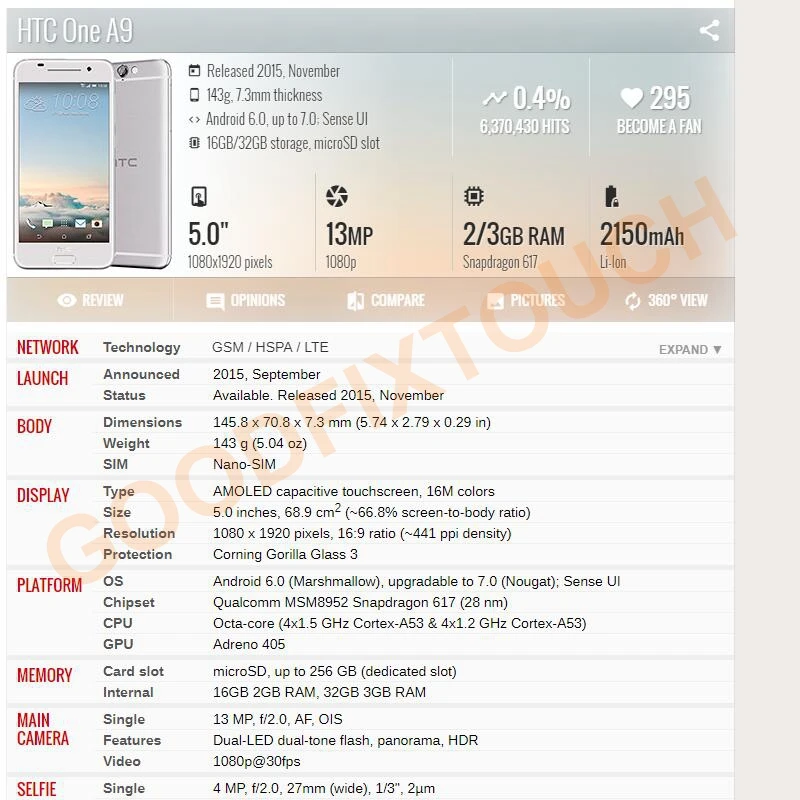Click the display Size label
The image size is (800, 800).
117,512
